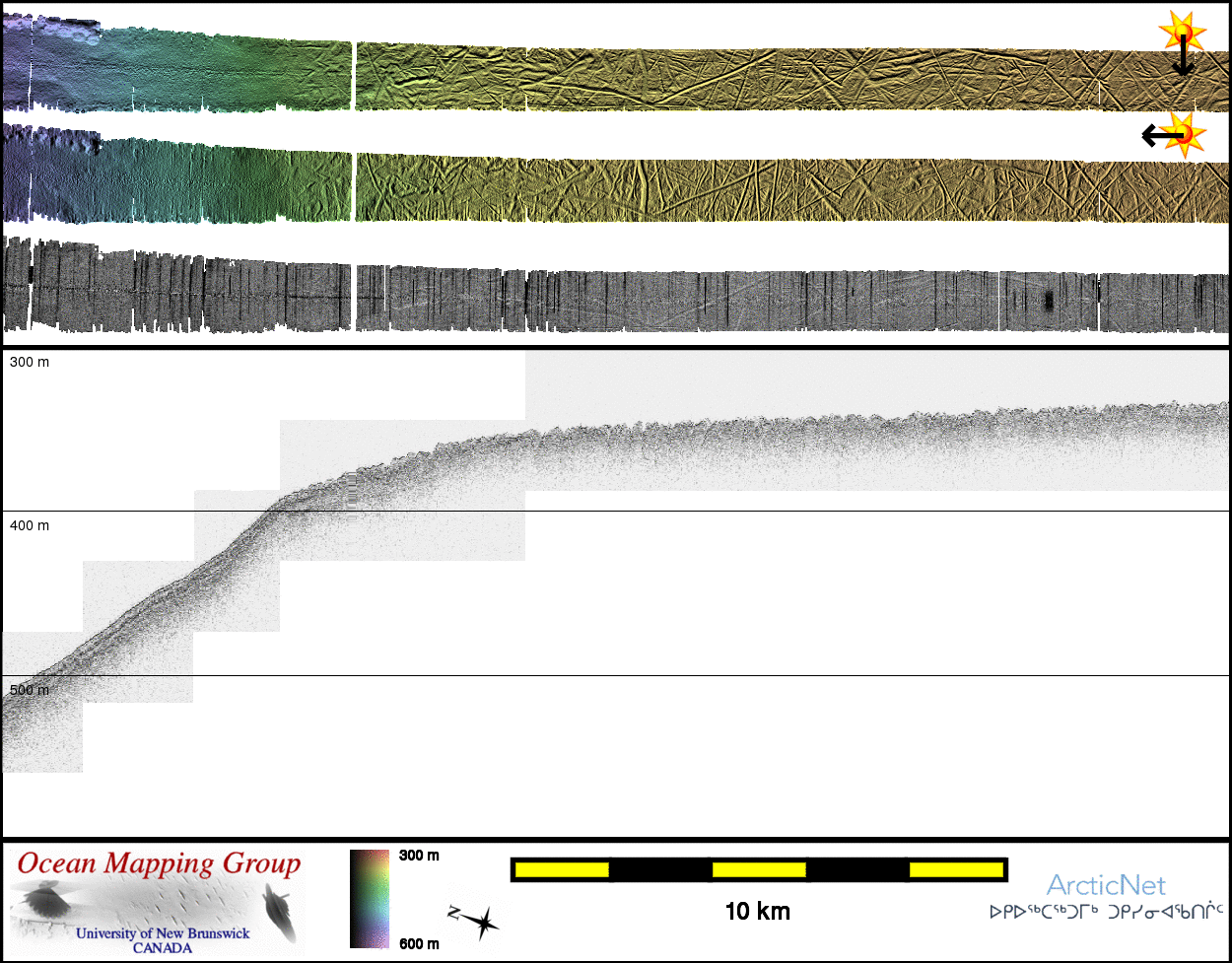Click rightmost yellow segment of scale bar

pos(954,869)
